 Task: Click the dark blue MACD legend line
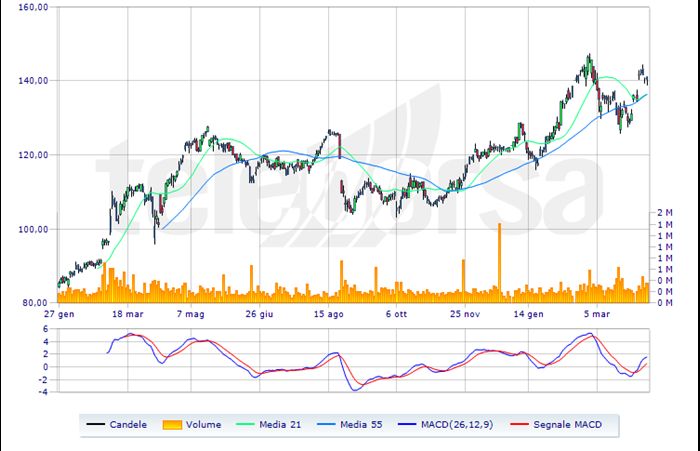[416, 424]
